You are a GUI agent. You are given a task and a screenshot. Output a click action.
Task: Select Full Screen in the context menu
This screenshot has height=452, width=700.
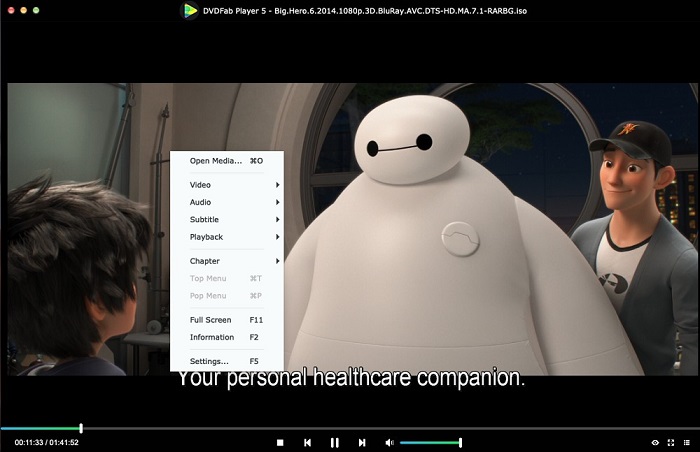[x=227, y=320]
